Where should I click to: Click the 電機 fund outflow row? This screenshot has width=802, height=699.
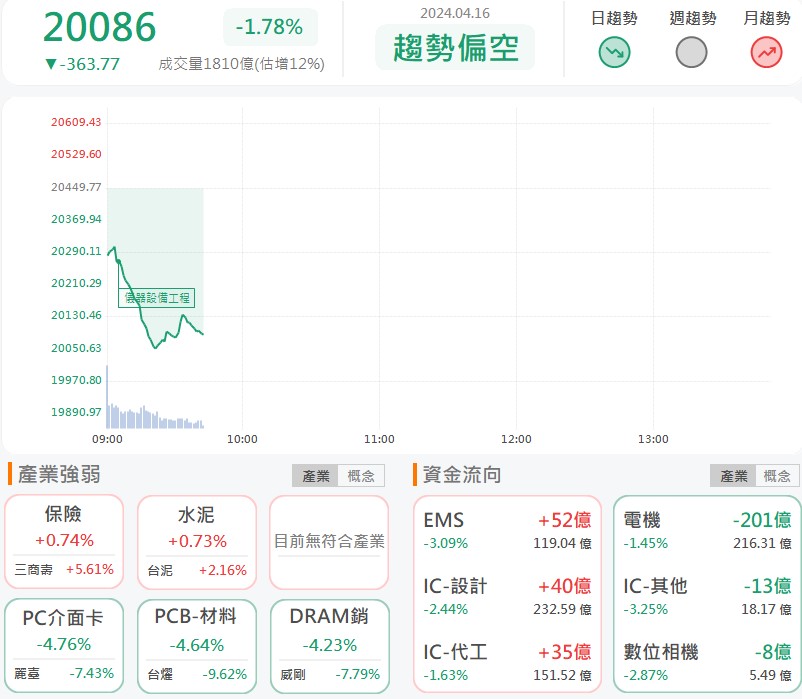tap(707, 531)
